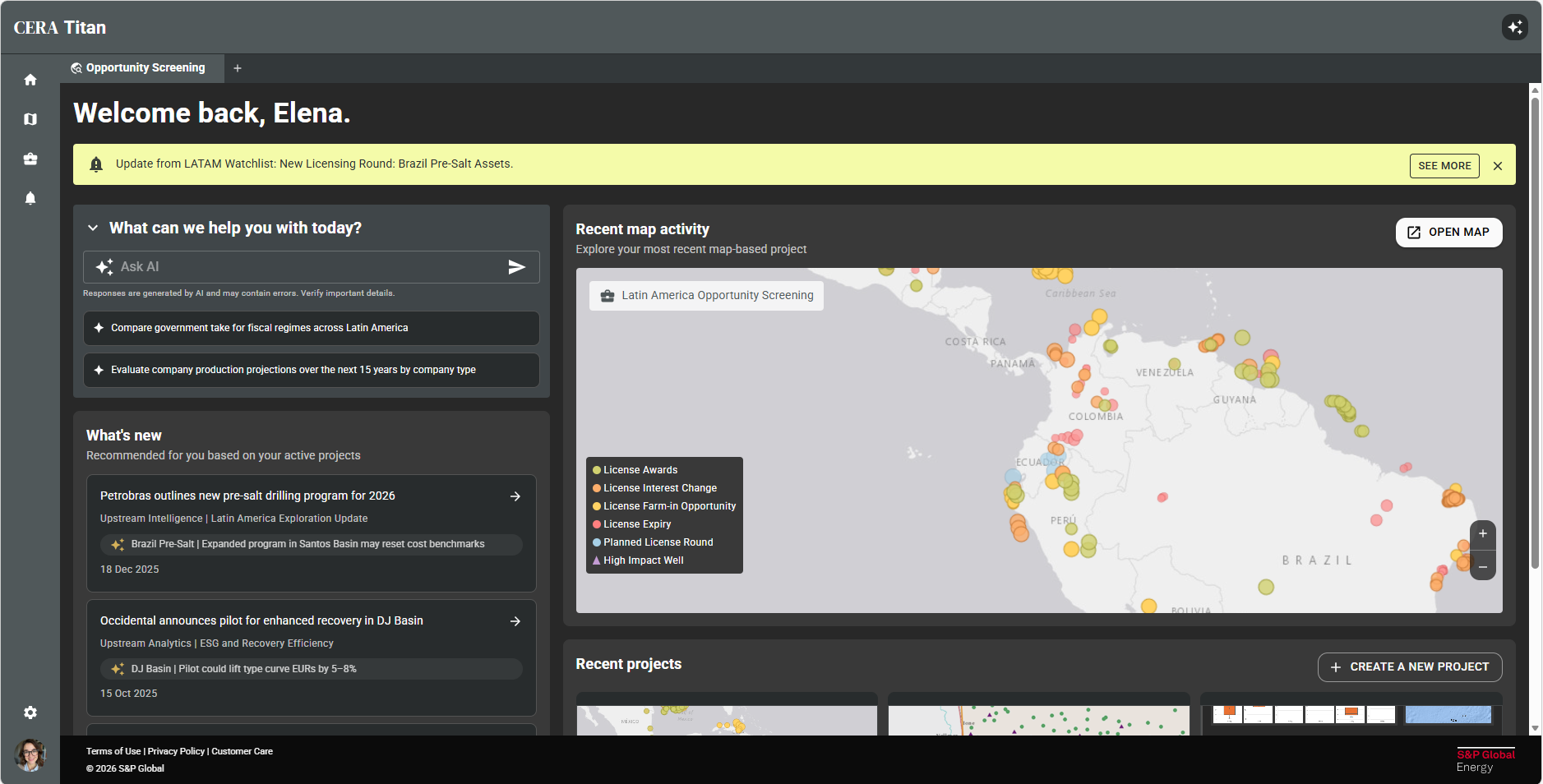
Task: Click the page vertical scrollbar
Action: 1535,333
